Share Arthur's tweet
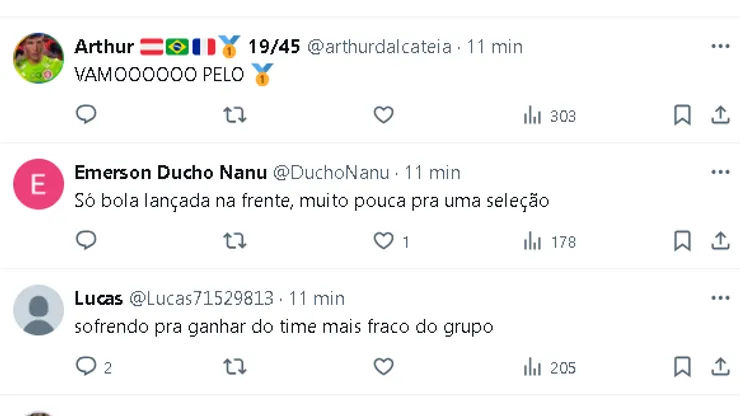Image resolution: width=740 pixels, height=416 pixels. point(720,115)
